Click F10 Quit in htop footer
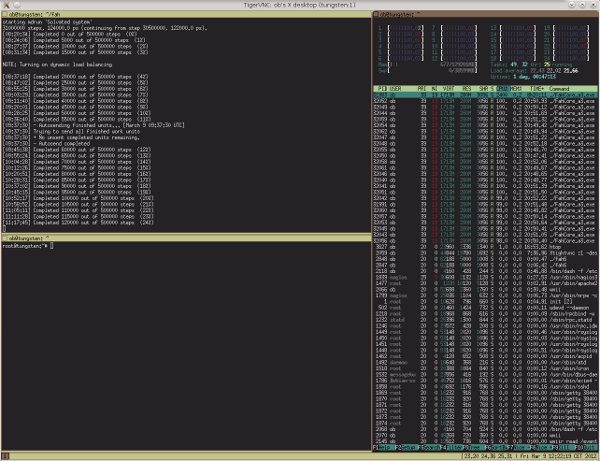600x461 pixels. [585, 448]
